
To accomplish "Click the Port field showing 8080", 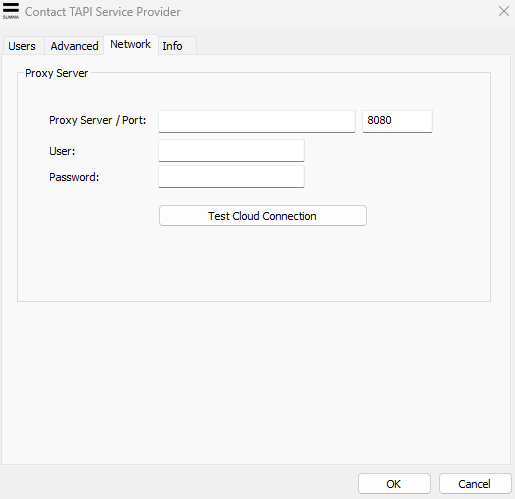I will coord(397,121).
